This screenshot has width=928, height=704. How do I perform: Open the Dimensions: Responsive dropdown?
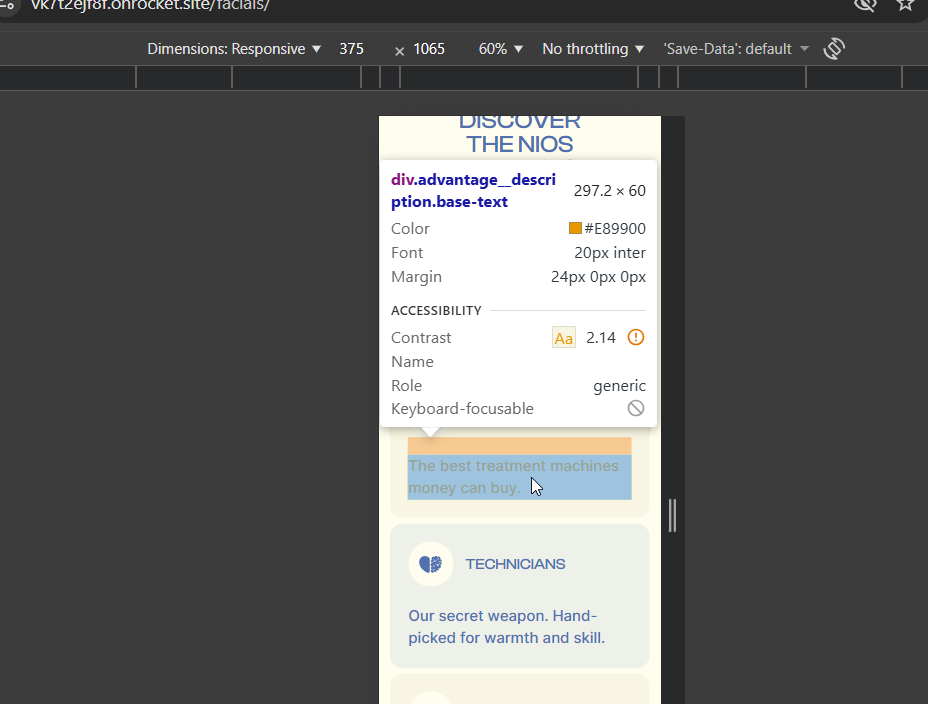234,49
